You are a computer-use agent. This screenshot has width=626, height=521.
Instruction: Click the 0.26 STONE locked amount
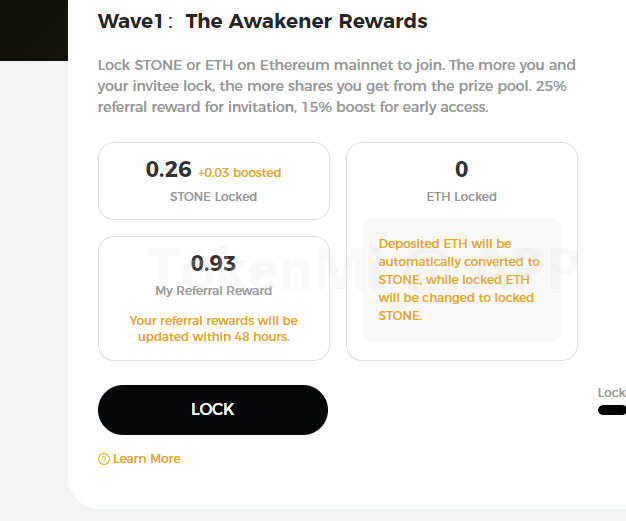(x=168, y=170)
